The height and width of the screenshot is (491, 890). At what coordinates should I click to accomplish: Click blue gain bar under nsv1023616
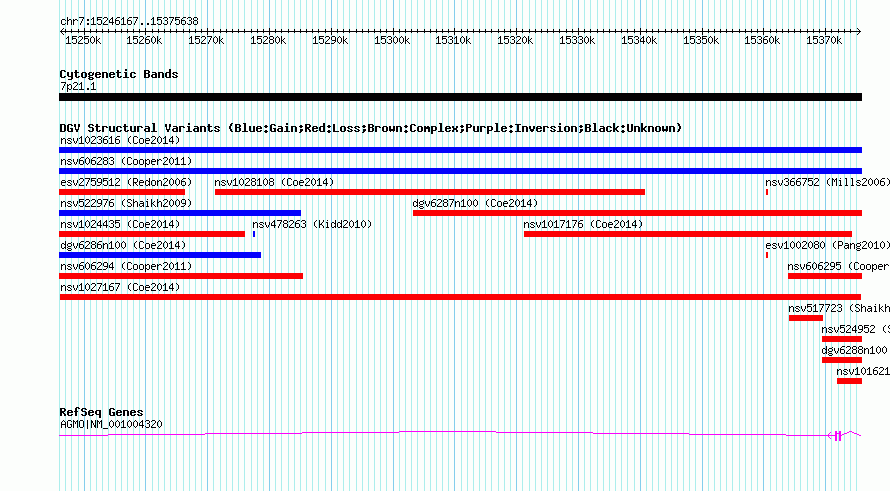(x=460, y=150)
